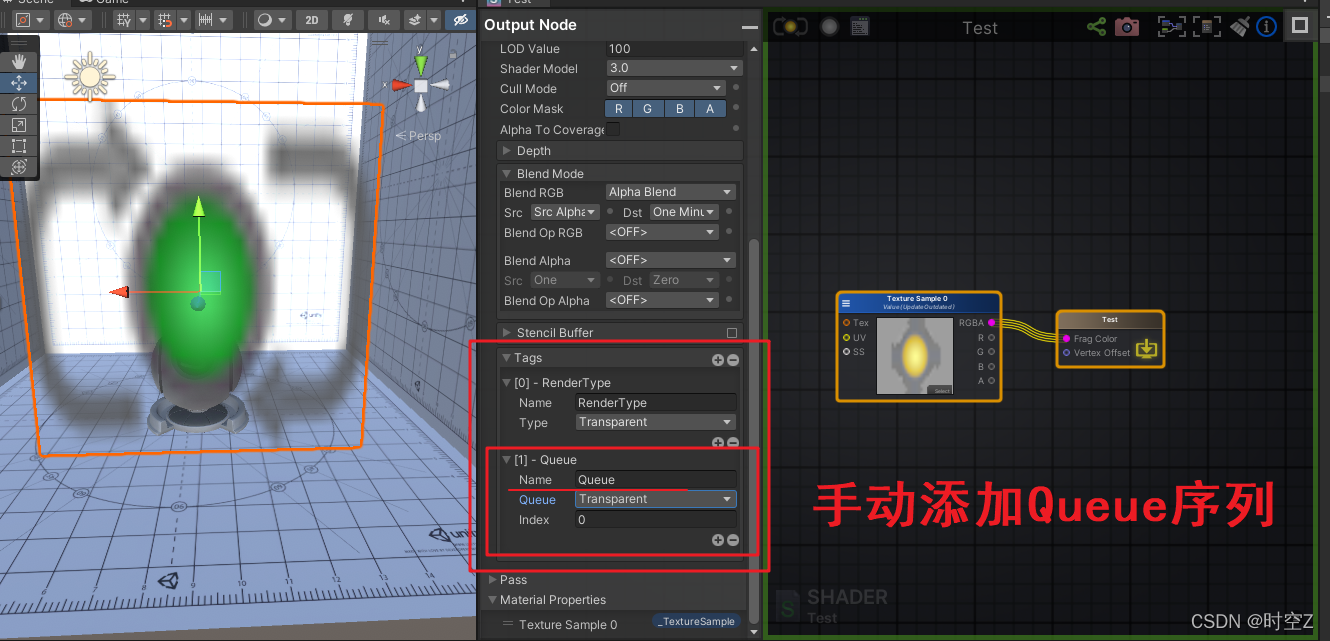1330x641 pixels.
Task: Take node graph screenshot camera icon
Action: click(1128, 27)
